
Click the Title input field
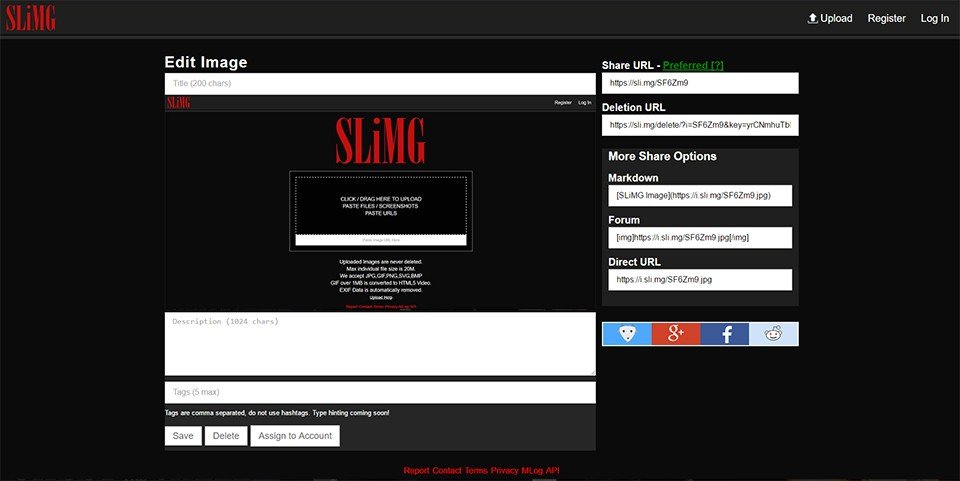click(380, 83)
